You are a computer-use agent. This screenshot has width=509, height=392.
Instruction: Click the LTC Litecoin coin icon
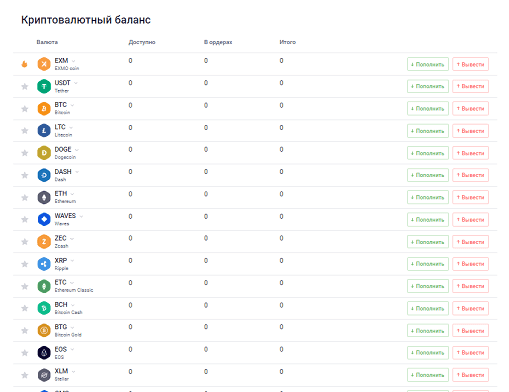coord(44,131)
